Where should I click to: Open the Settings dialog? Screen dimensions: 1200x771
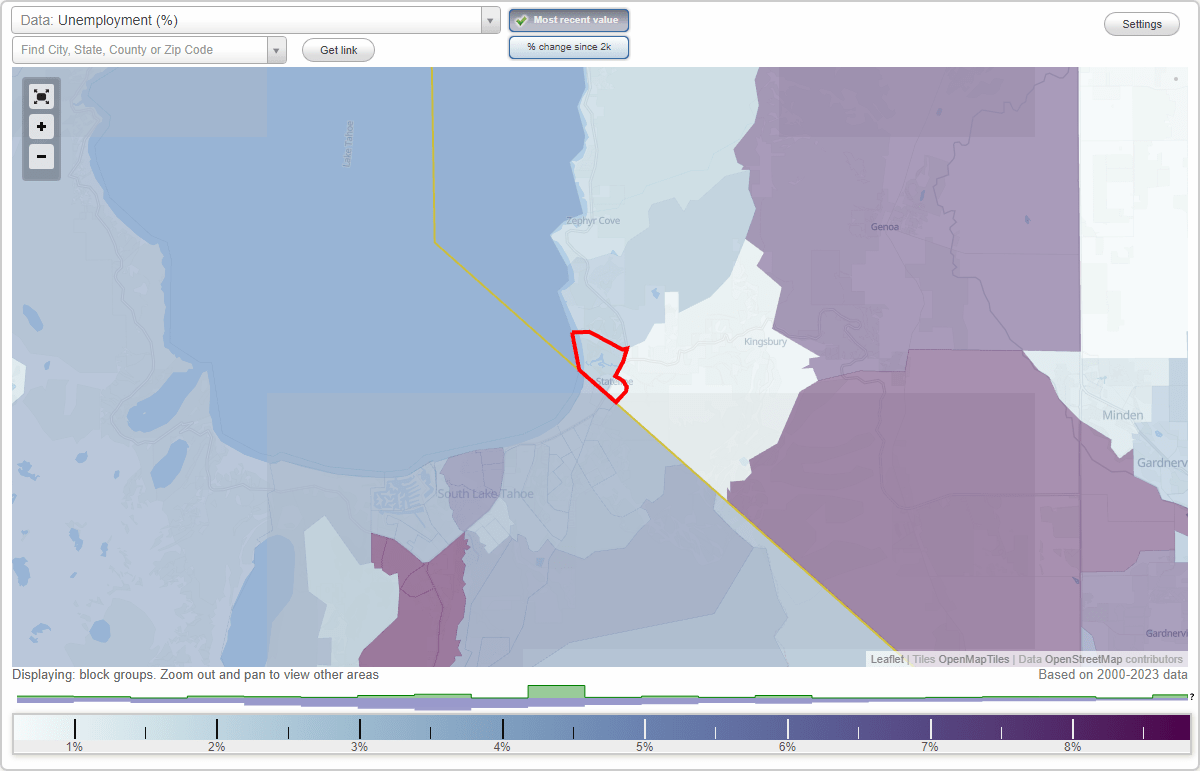1141,23
